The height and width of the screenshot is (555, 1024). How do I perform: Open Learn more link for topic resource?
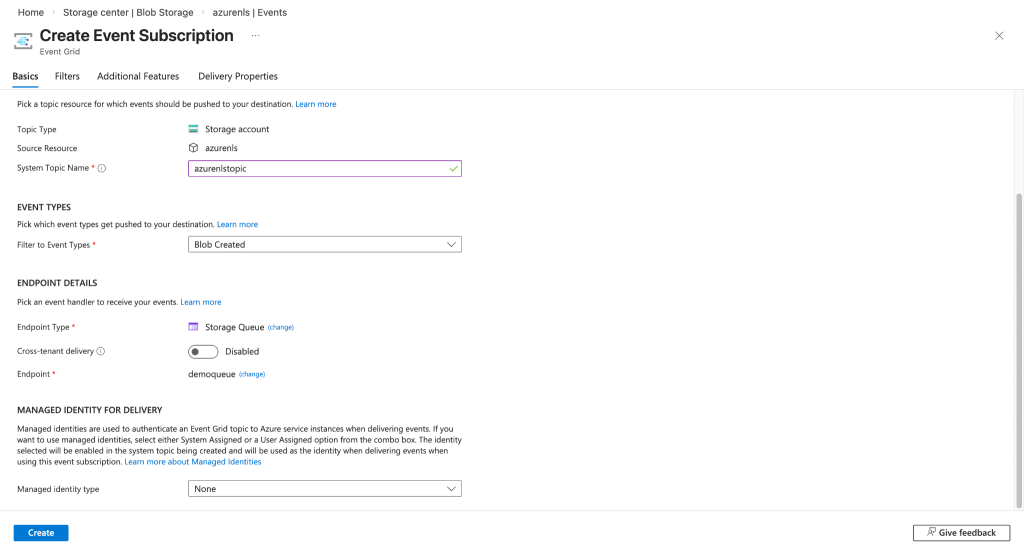tap(316, 104)
